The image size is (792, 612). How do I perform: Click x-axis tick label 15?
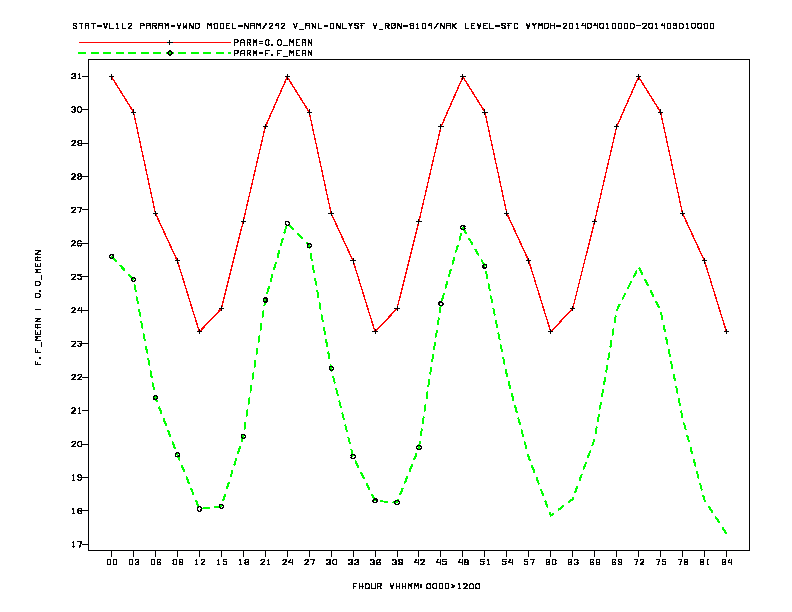click(x=221, y=562)
